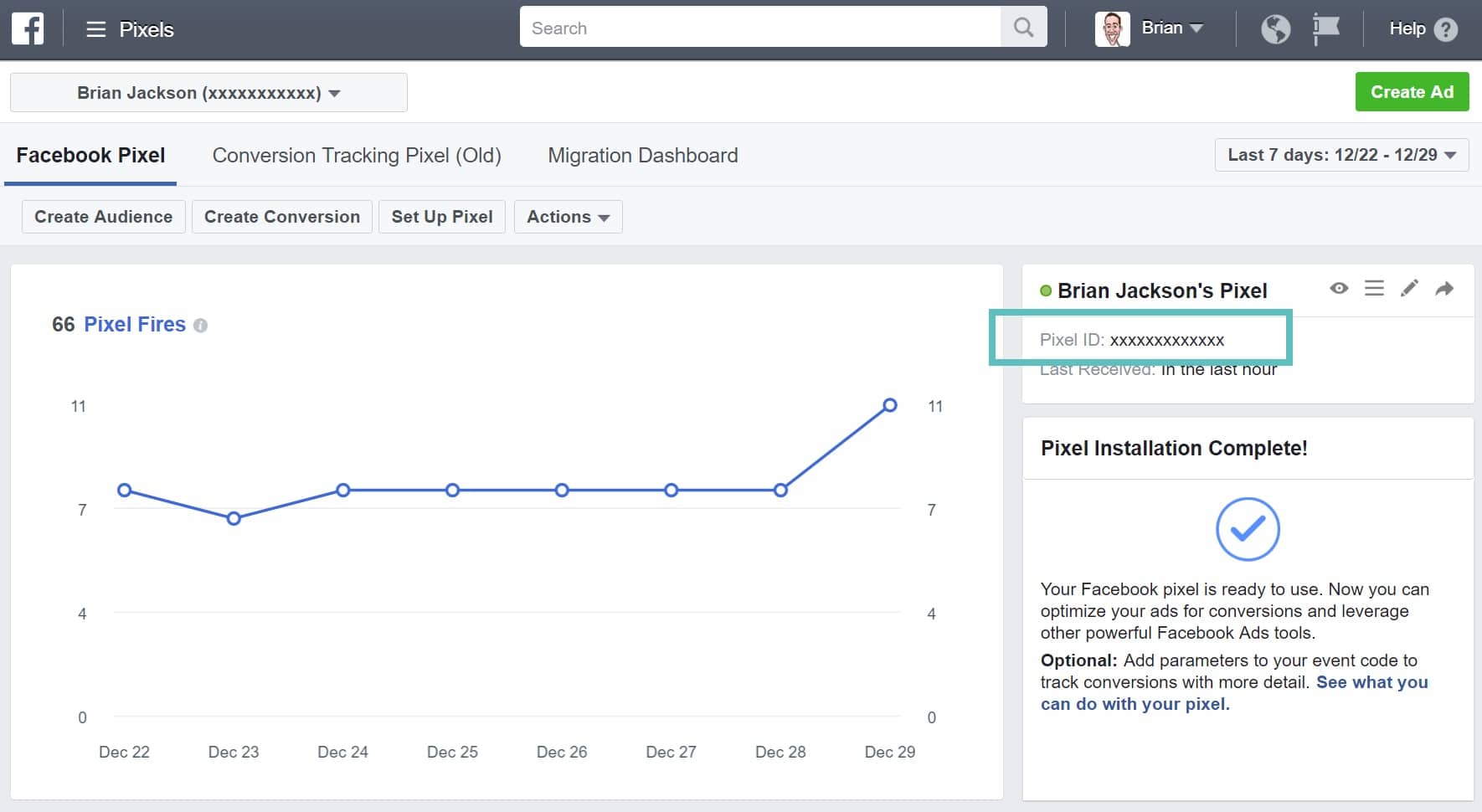Image resolution: width=1482 pixels, height=812 pixels.
Task: Click the Facebook logo icon
Action: [28, 28]
